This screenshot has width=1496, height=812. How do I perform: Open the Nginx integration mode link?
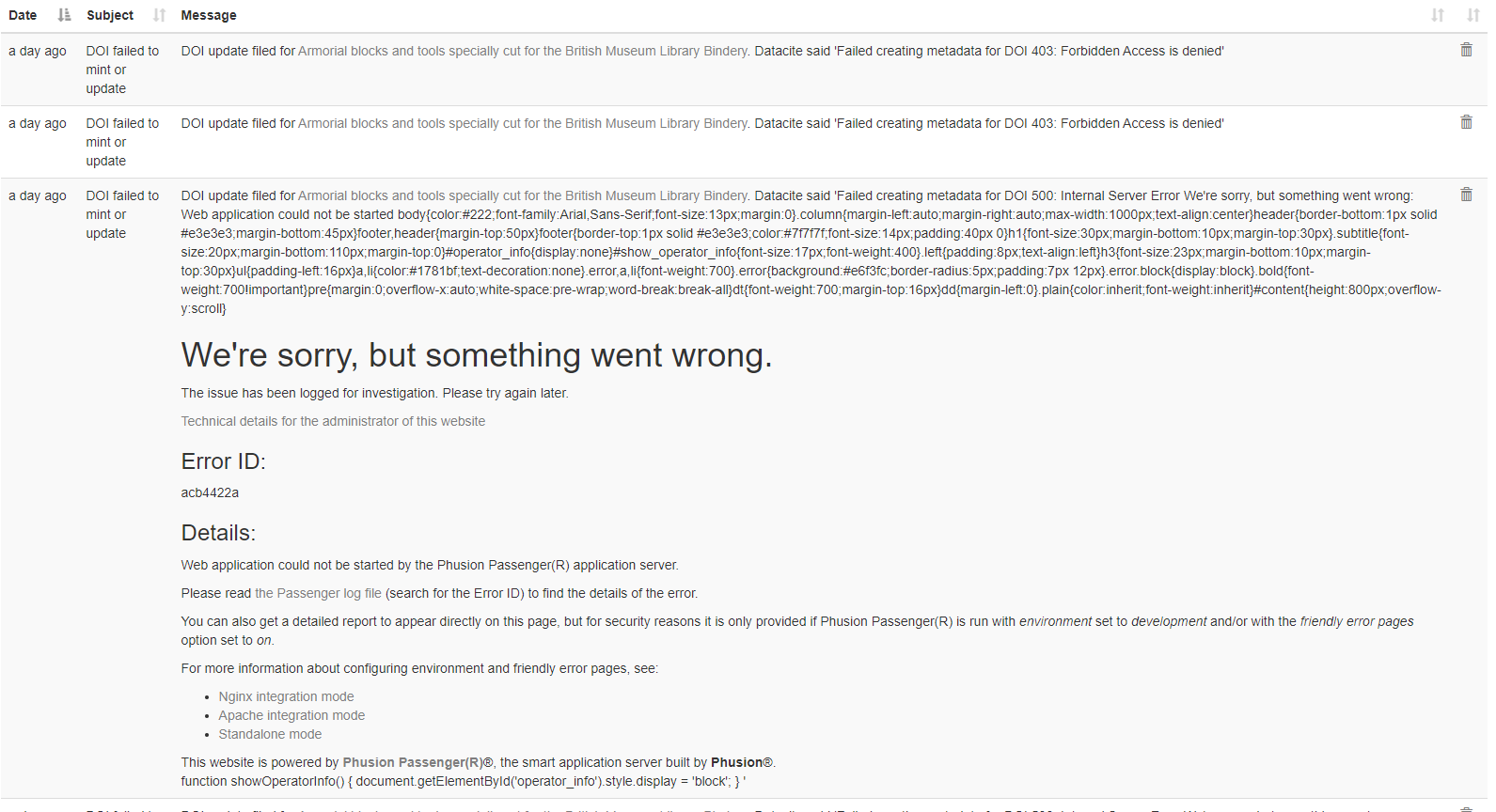click(x=286, y=696)
